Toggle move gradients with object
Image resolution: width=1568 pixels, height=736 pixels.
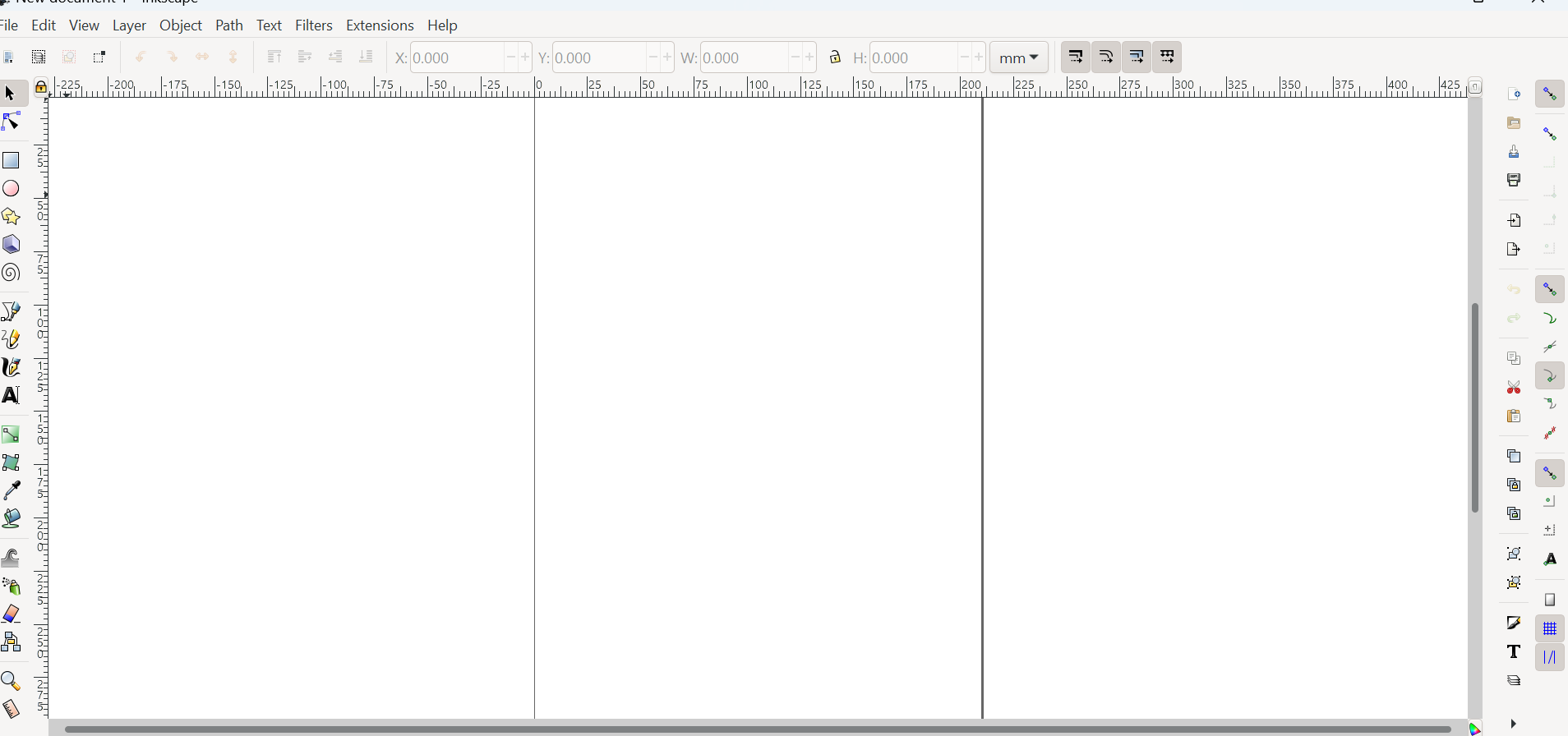(1137, 57)
